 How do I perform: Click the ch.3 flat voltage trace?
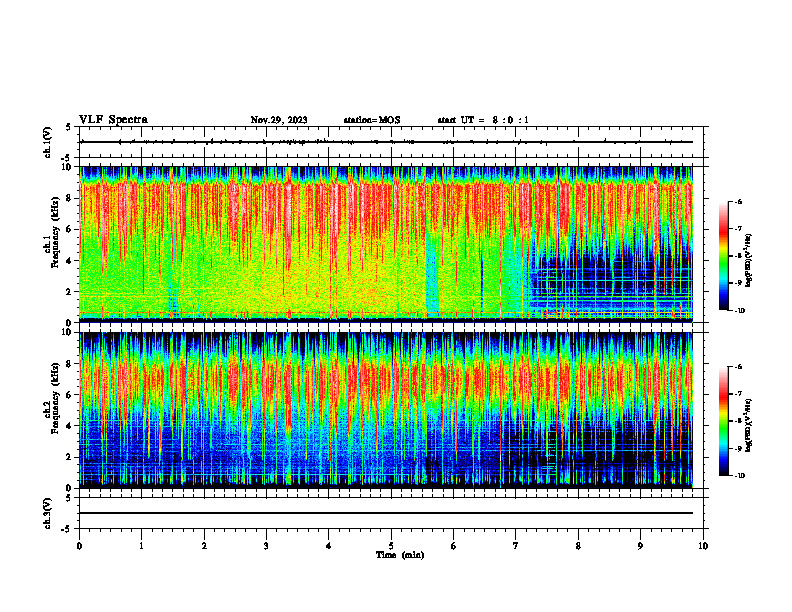tap(386, 513)
